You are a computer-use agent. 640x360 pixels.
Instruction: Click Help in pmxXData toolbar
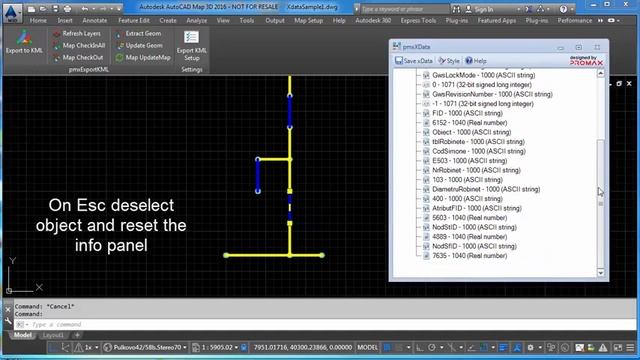[x=476, y=61]
